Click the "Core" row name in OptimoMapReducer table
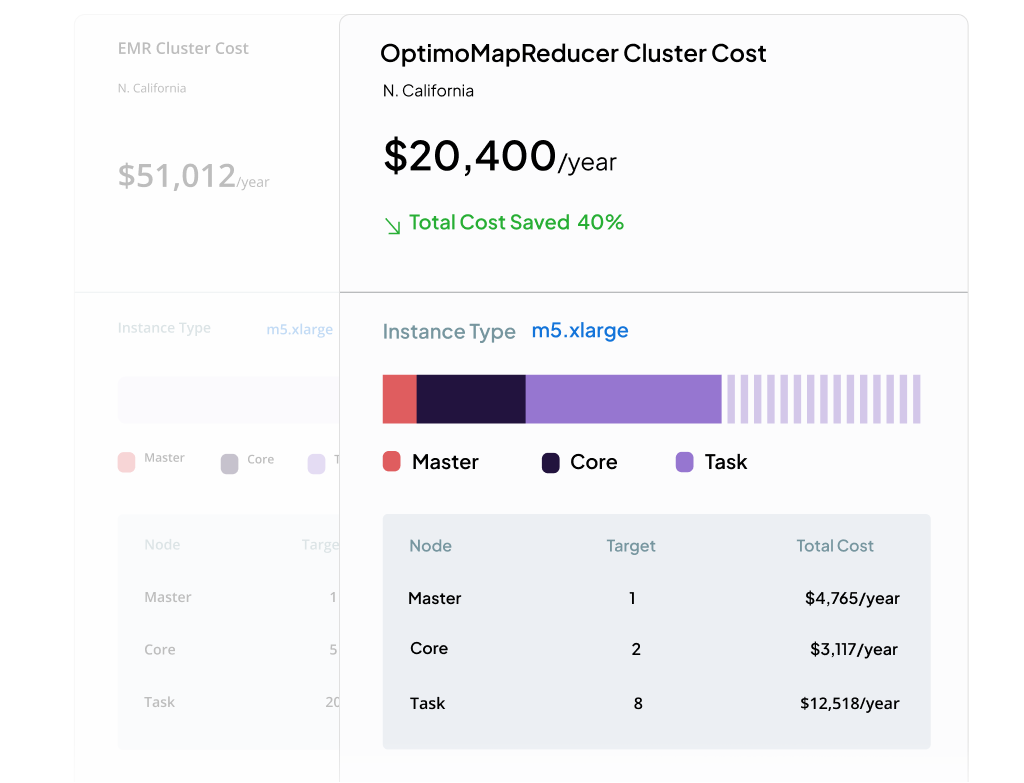Image resolution: width=1024 pixels, height=783 pixels. [x=429, y=648]
